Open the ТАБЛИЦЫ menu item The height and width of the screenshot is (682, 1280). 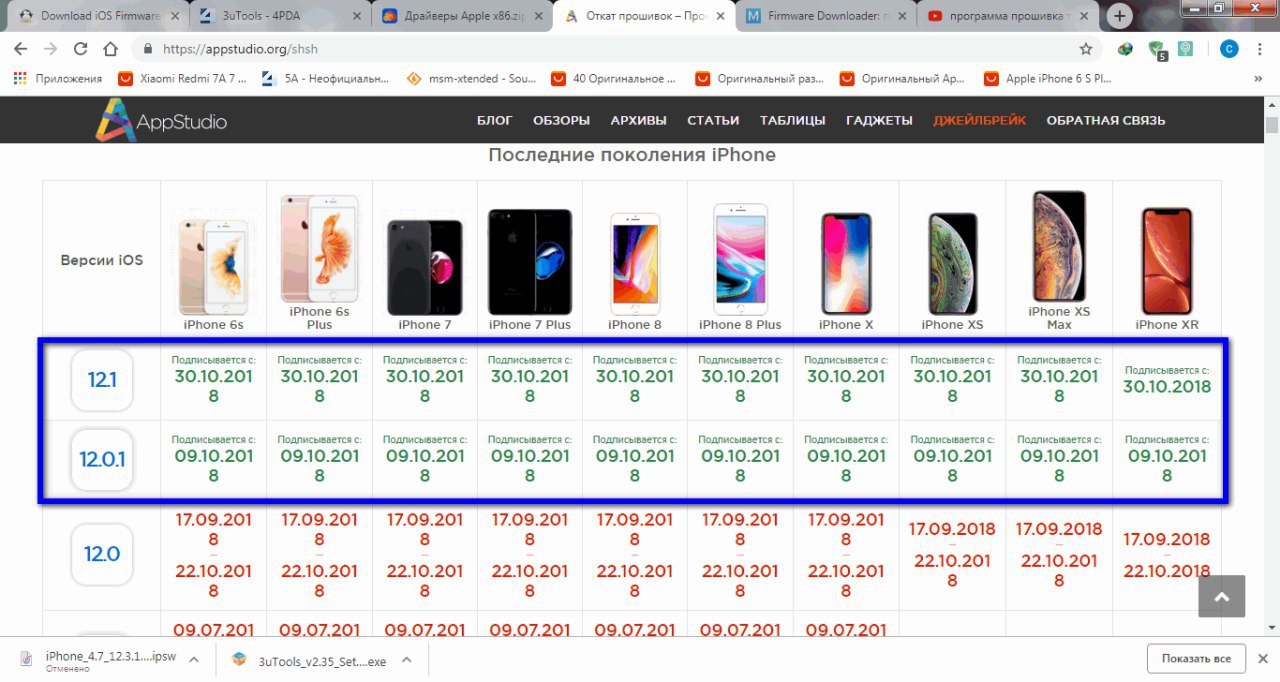[x=792, y=120]
